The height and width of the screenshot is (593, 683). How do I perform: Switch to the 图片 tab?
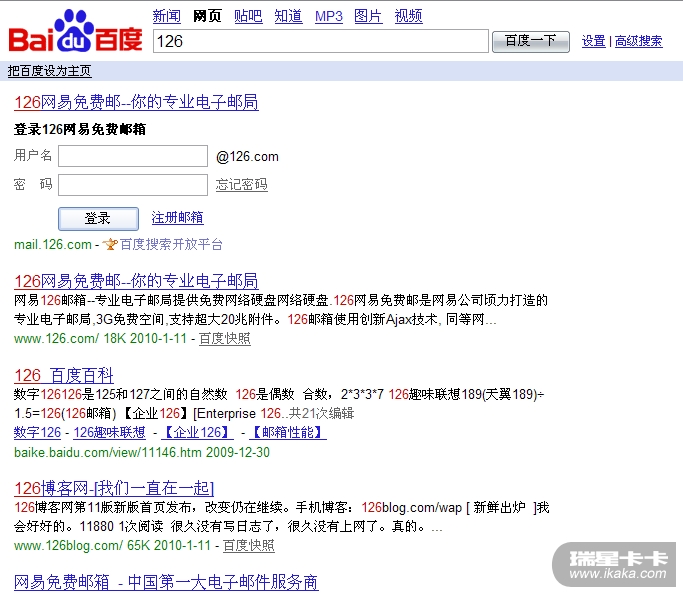(x=368, y=16)
